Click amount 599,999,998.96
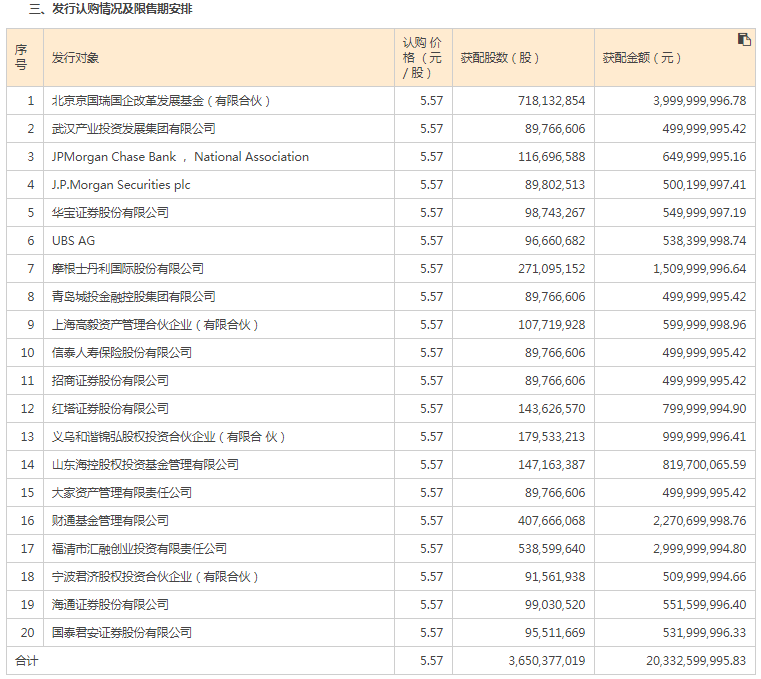Screen dimensions: 761x679 tap(704, 325)
